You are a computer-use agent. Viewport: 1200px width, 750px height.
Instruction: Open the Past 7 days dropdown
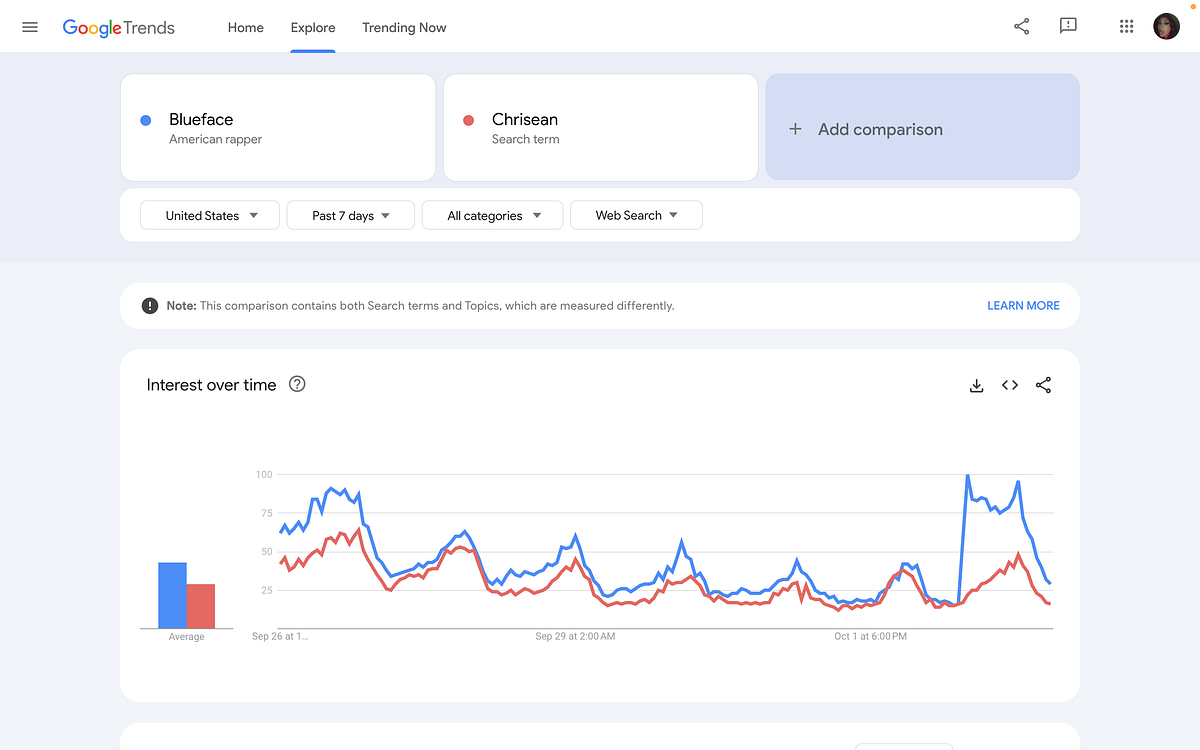(350, 215)
